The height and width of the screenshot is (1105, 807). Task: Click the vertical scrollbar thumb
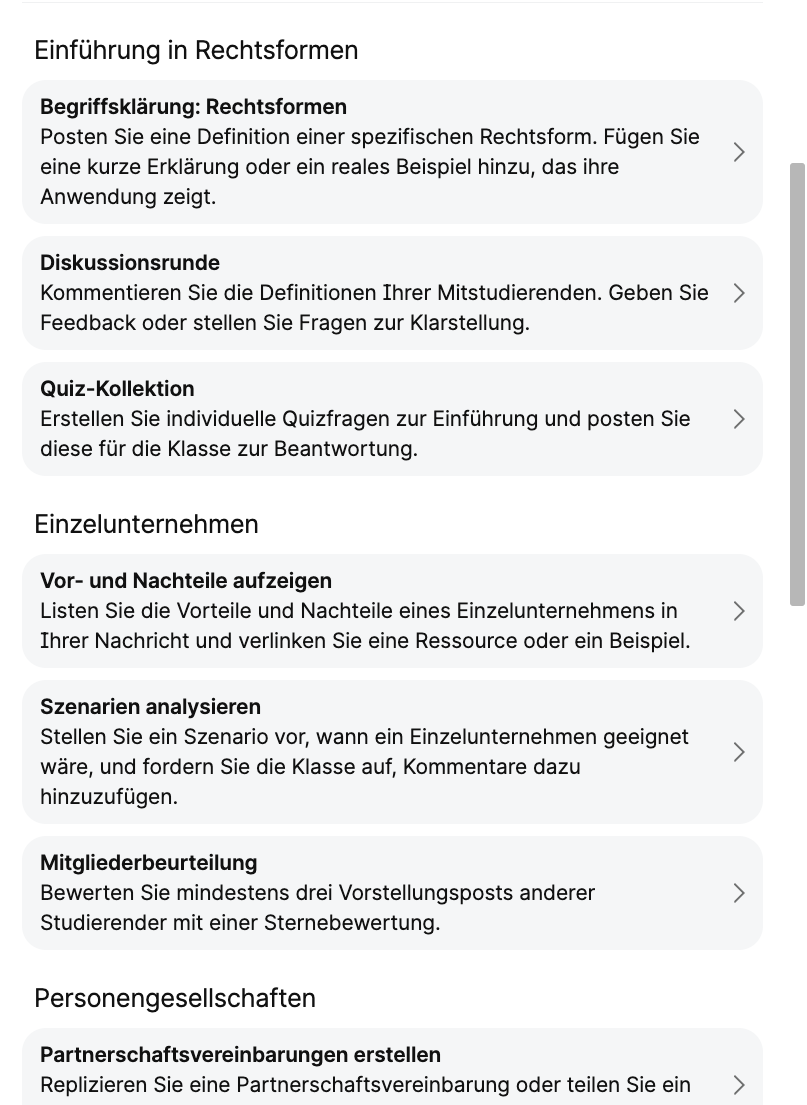[x=797, y=384]
